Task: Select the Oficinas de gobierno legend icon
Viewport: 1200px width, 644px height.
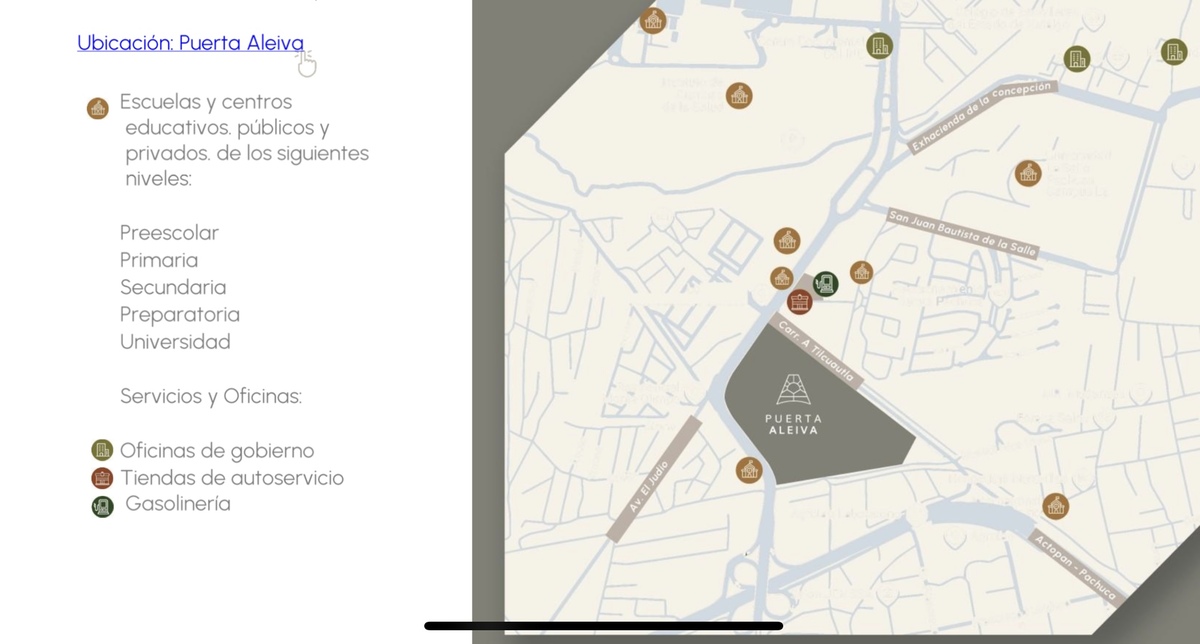Action: point(101,451)
